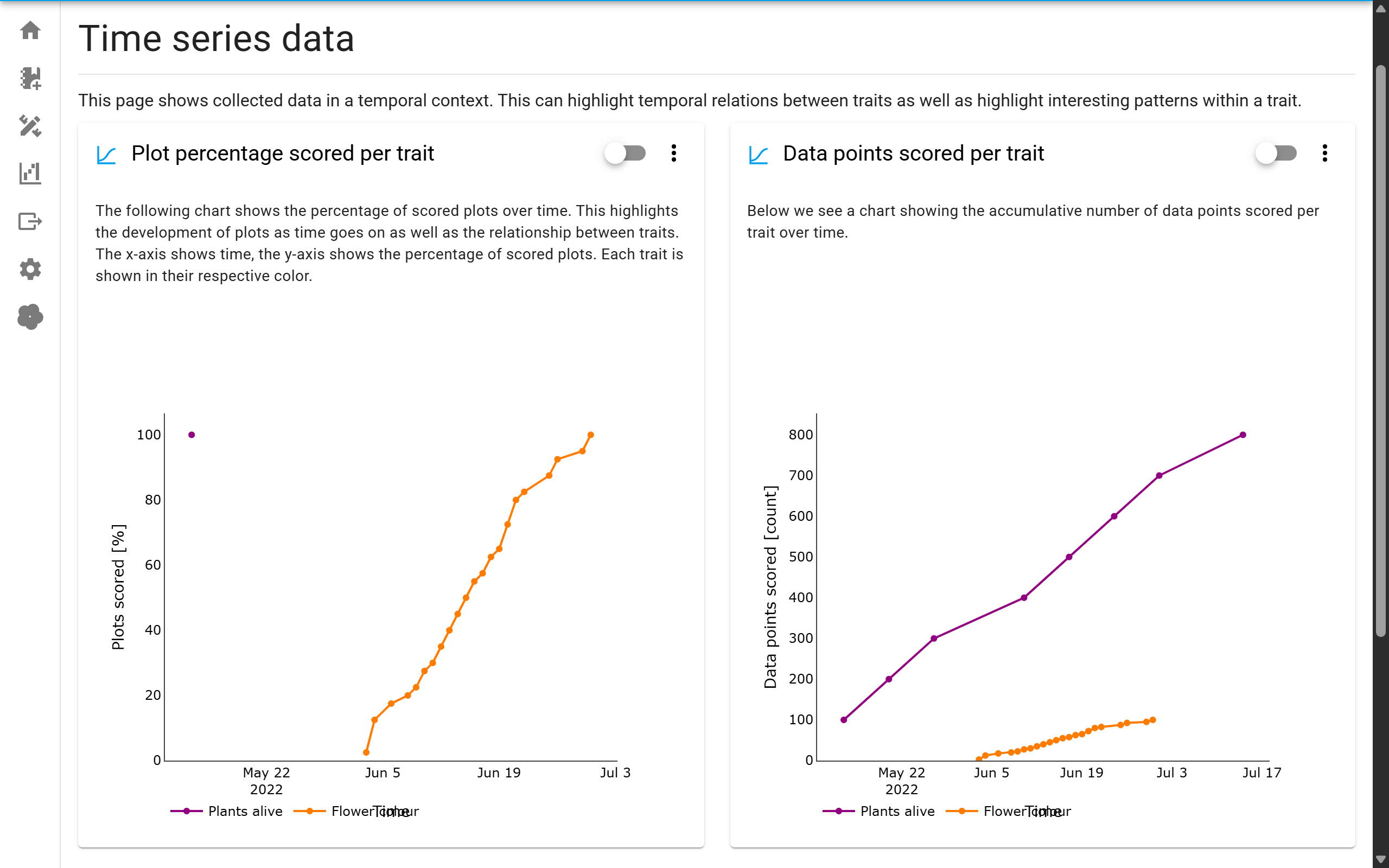Open the statistics page via bar chart icon
The image size is (1389, 868).
(x=30, y=173)
